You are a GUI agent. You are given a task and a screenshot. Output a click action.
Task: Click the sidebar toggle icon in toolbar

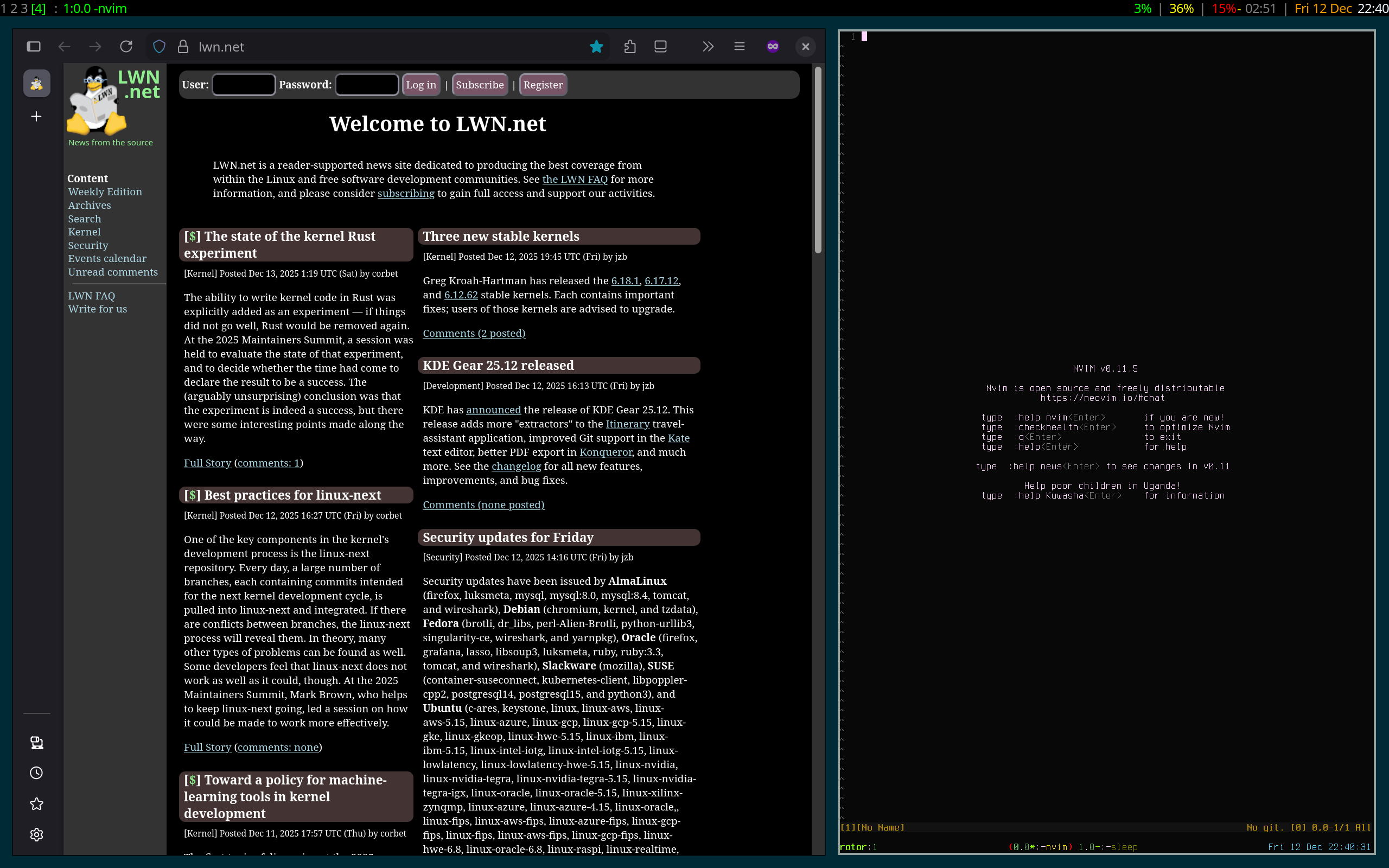click(x=34, y=47)
